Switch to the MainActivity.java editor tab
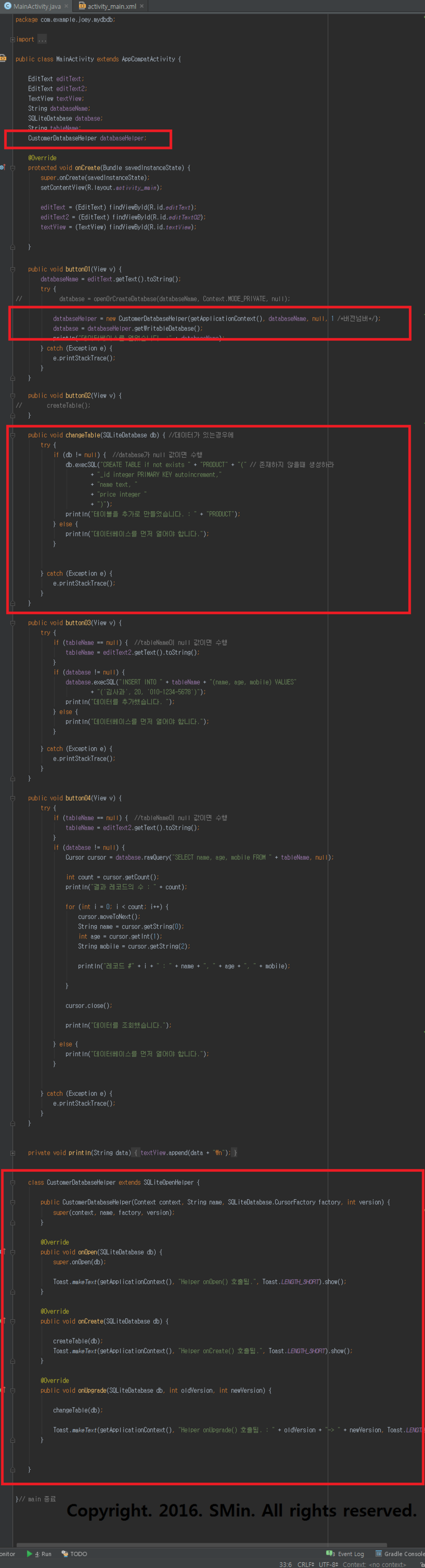425x1568 pixels. point(36,6)
